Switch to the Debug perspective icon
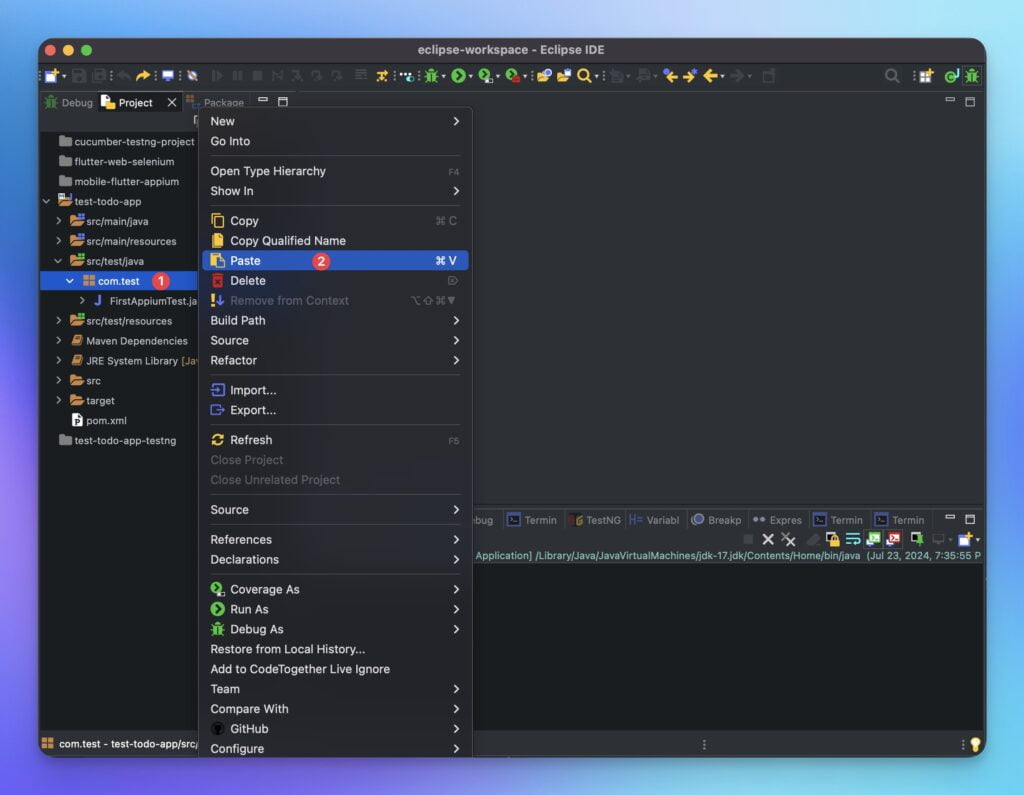This screenshot has height=795, width=1024. [x=972, y=76]
